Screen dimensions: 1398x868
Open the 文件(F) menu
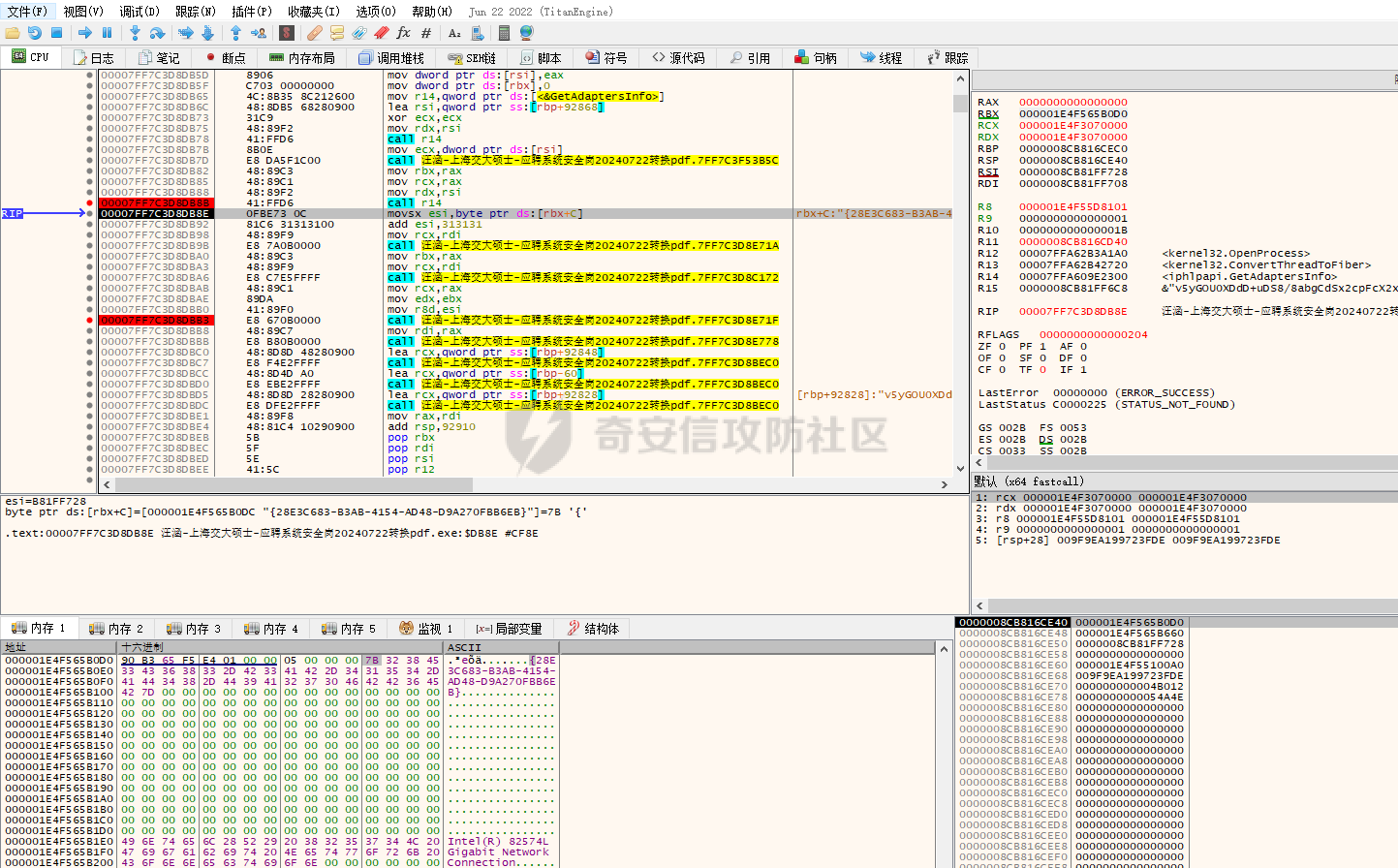(27, 12)
